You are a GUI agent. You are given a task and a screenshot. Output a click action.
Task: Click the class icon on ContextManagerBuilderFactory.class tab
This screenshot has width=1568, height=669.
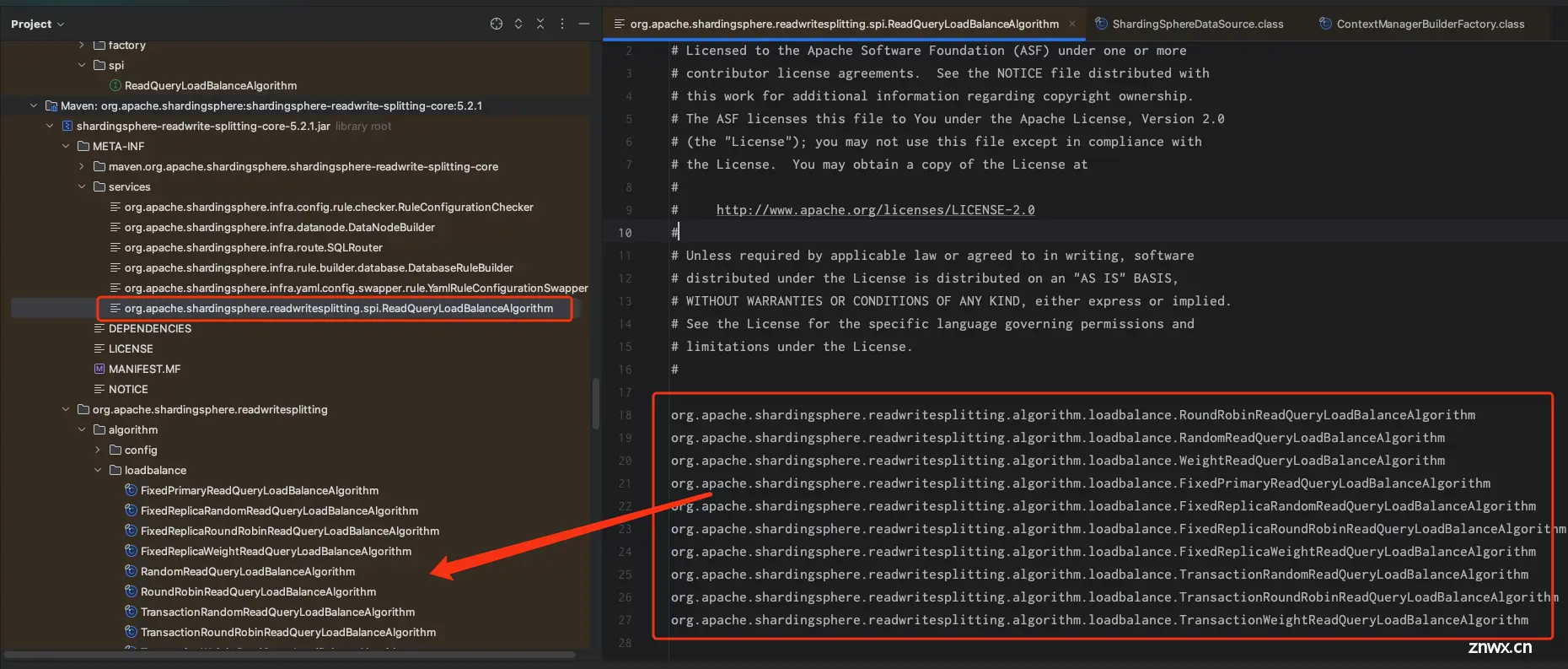pyautogui.click(x=1325, y=24)
